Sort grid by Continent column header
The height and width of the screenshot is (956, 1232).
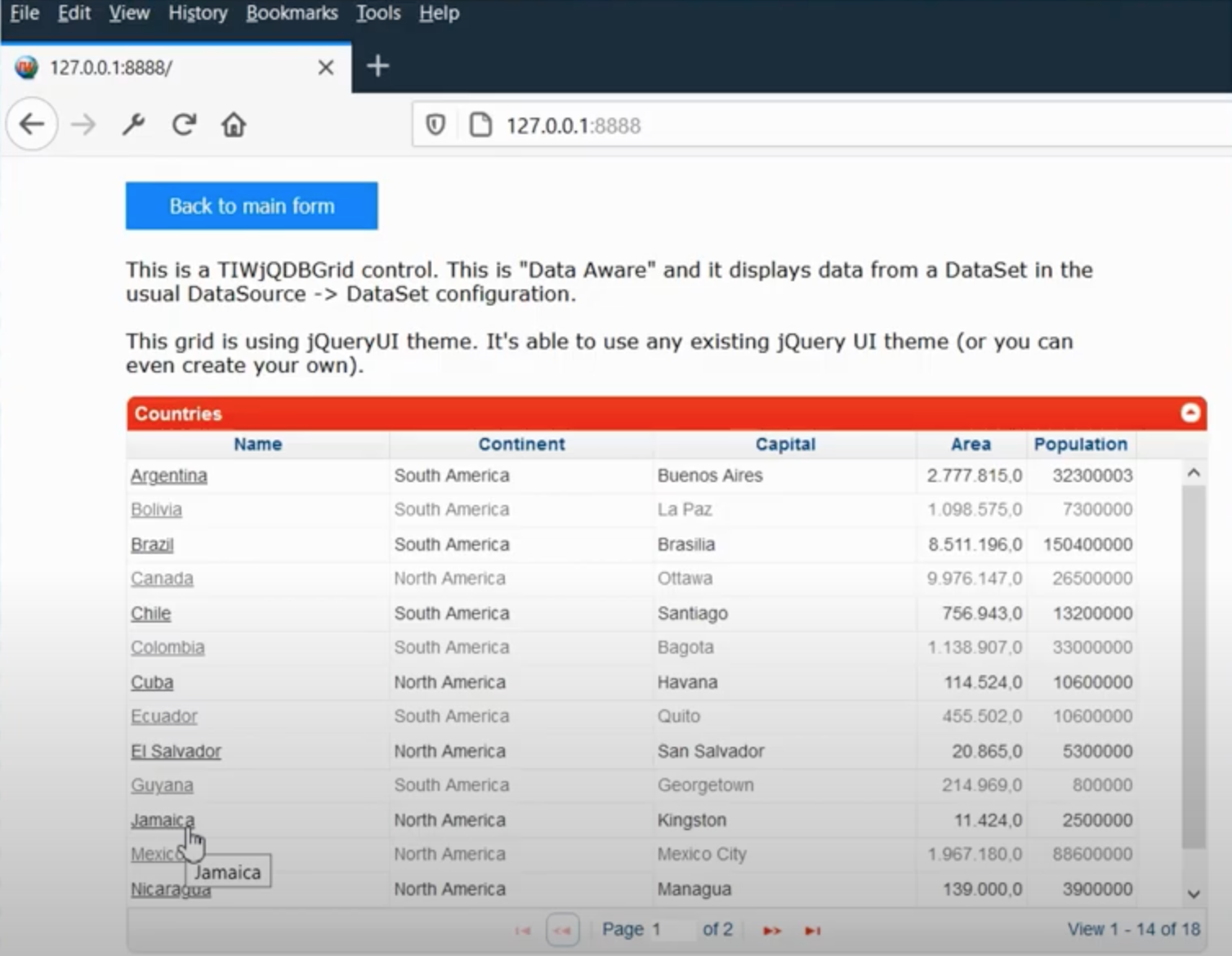pyautogui.click(x=521, y=444)
